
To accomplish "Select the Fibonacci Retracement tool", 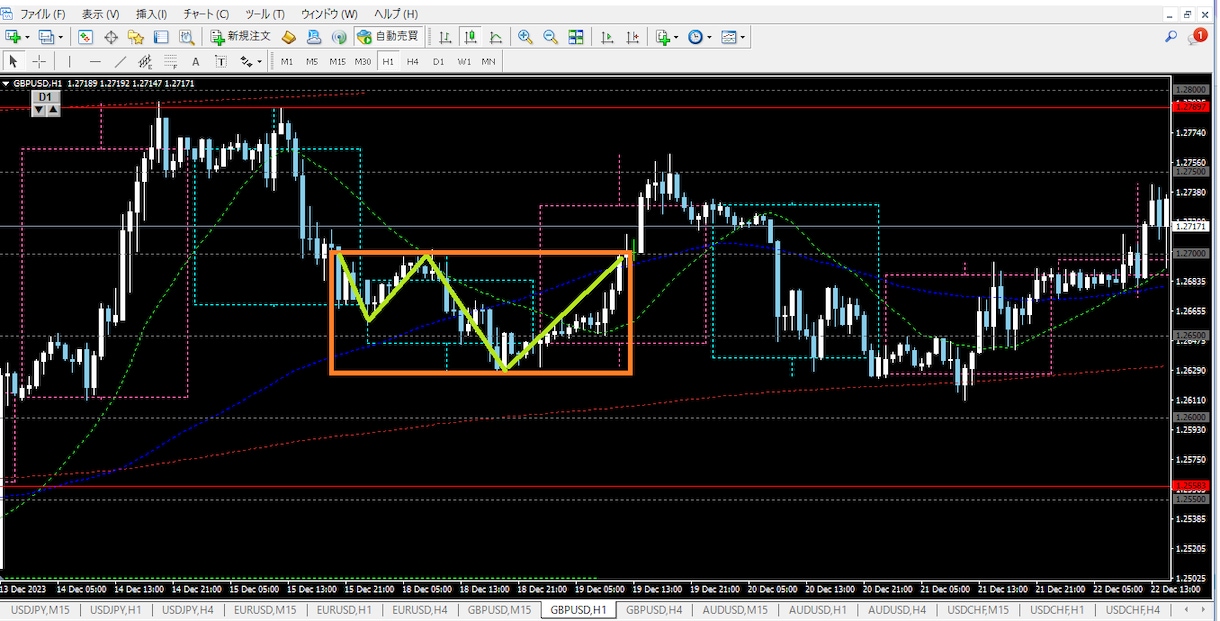I will coord(170,62).
